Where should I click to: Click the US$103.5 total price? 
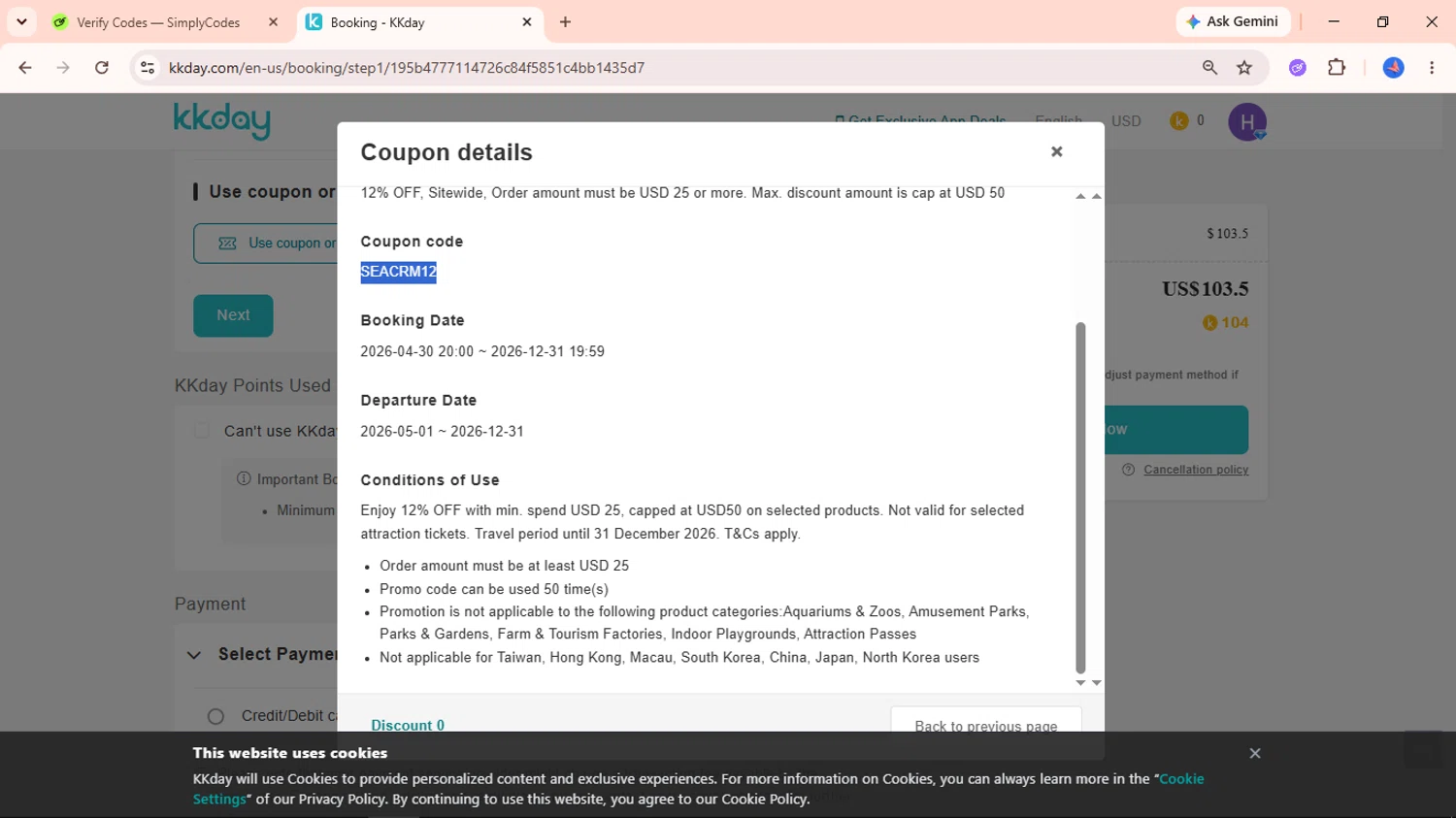1205,289
